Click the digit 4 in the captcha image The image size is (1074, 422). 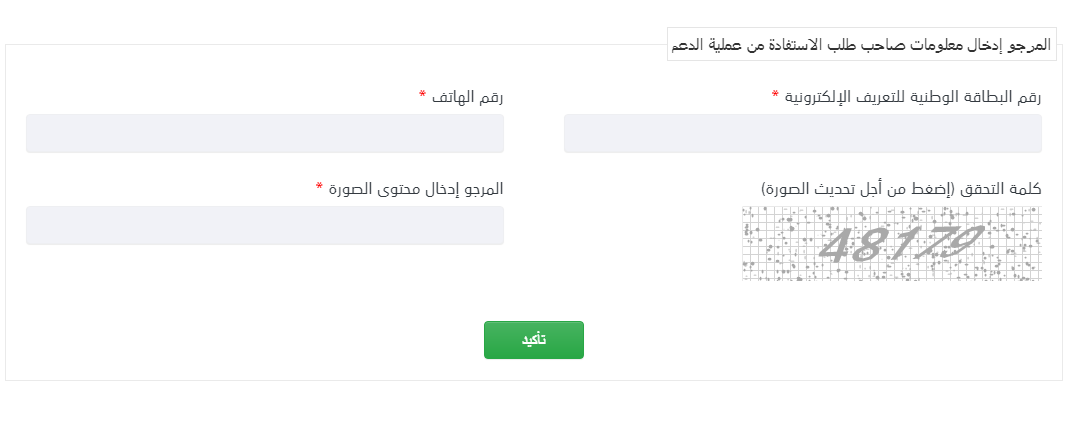(836, 244)
